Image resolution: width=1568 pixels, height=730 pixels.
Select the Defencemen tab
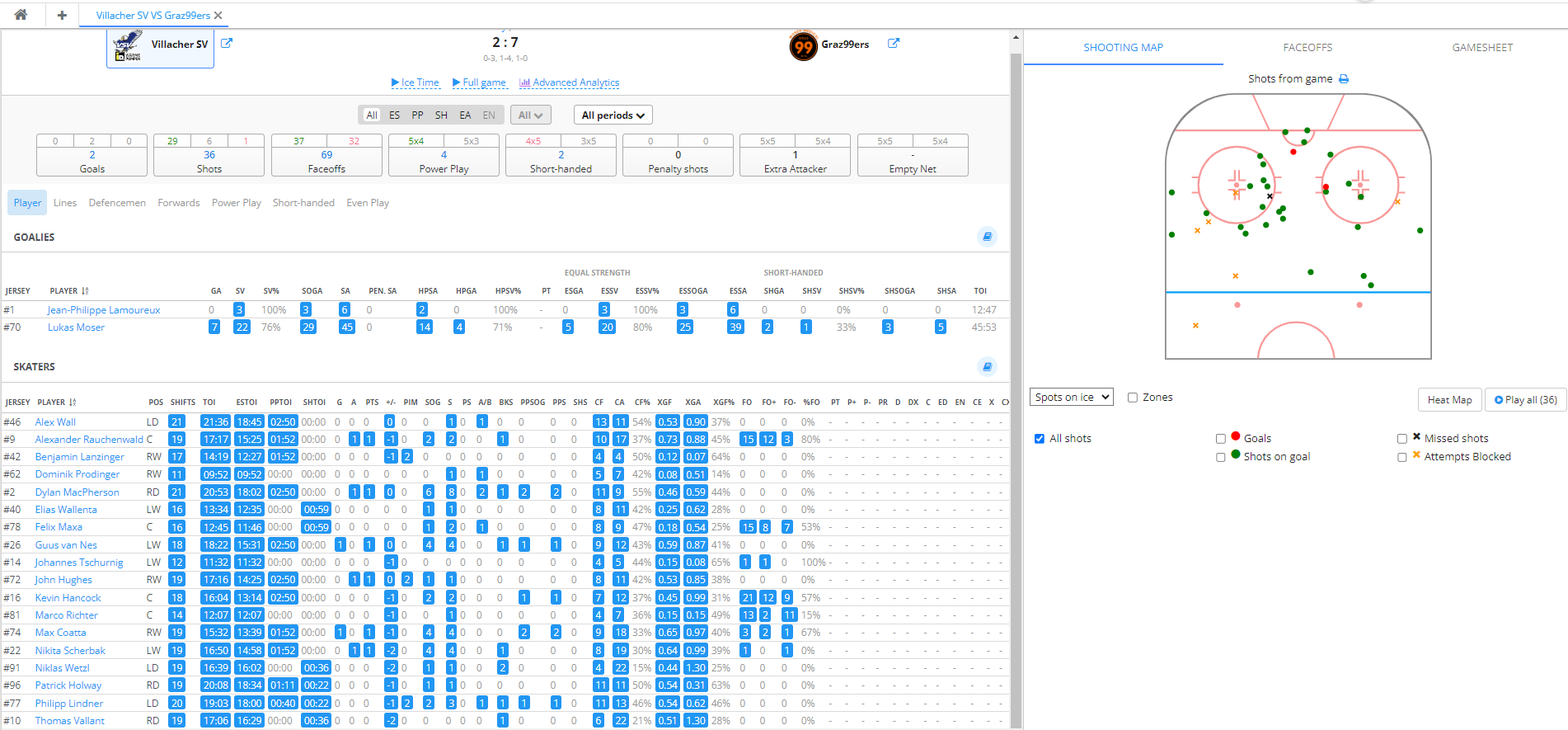coord(117,203)
